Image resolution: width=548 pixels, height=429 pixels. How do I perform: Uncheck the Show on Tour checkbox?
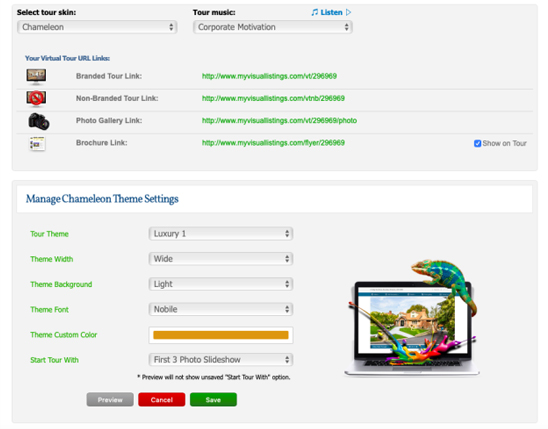(477, 144)
